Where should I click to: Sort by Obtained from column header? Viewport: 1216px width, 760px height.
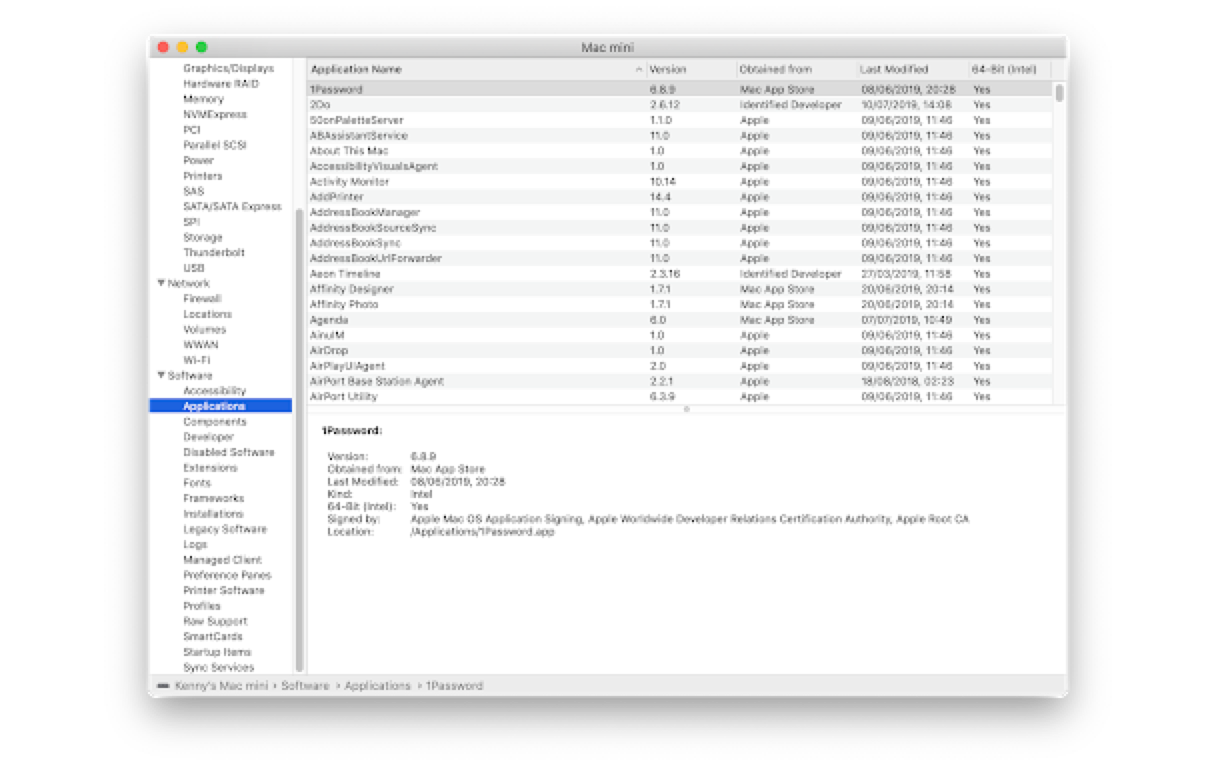796,70
